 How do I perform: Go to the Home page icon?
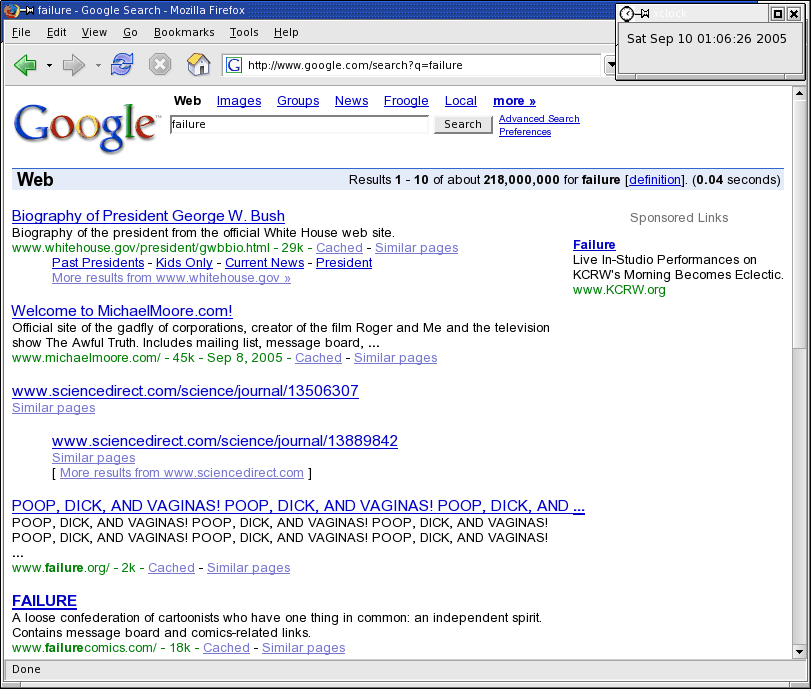(x=199, y=65)
